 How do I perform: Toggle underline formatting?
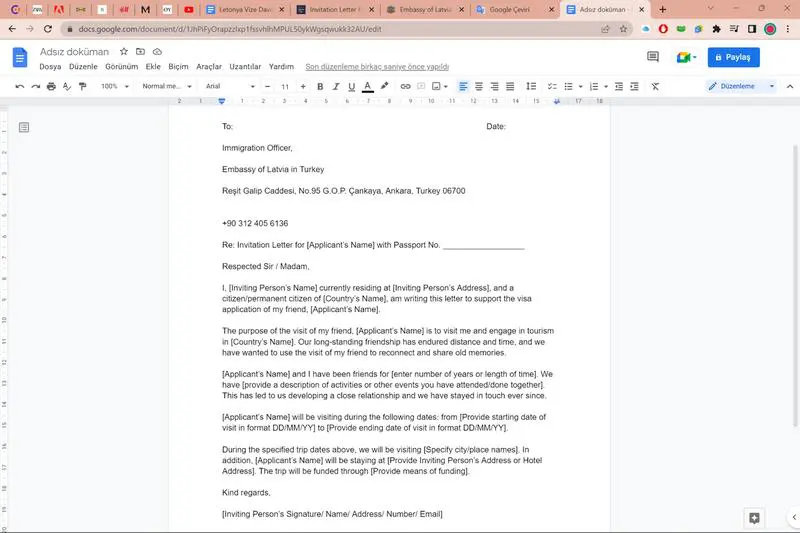pos(352,87)
